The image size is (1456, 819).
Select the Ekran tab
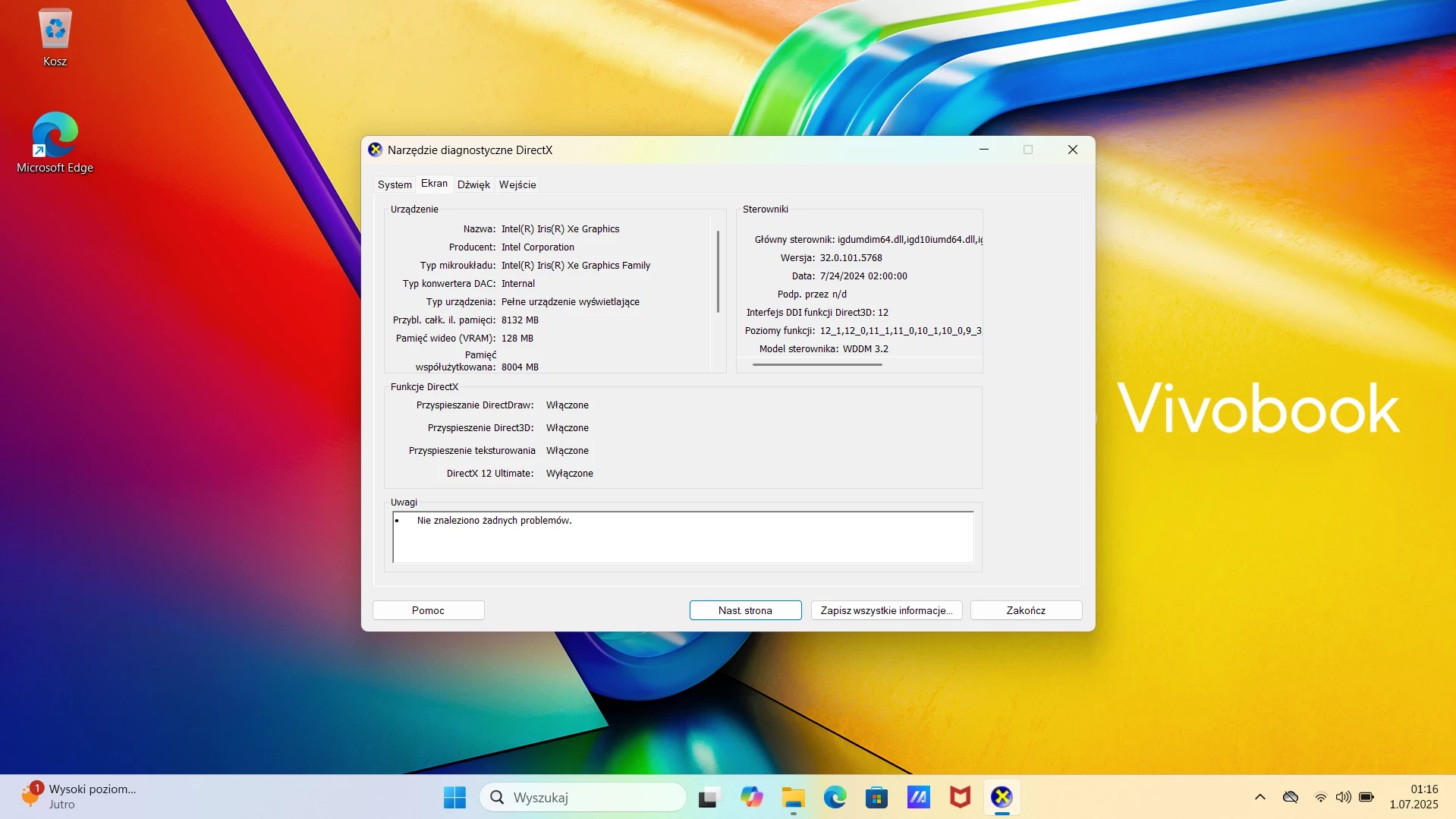[x=434, y=183]
